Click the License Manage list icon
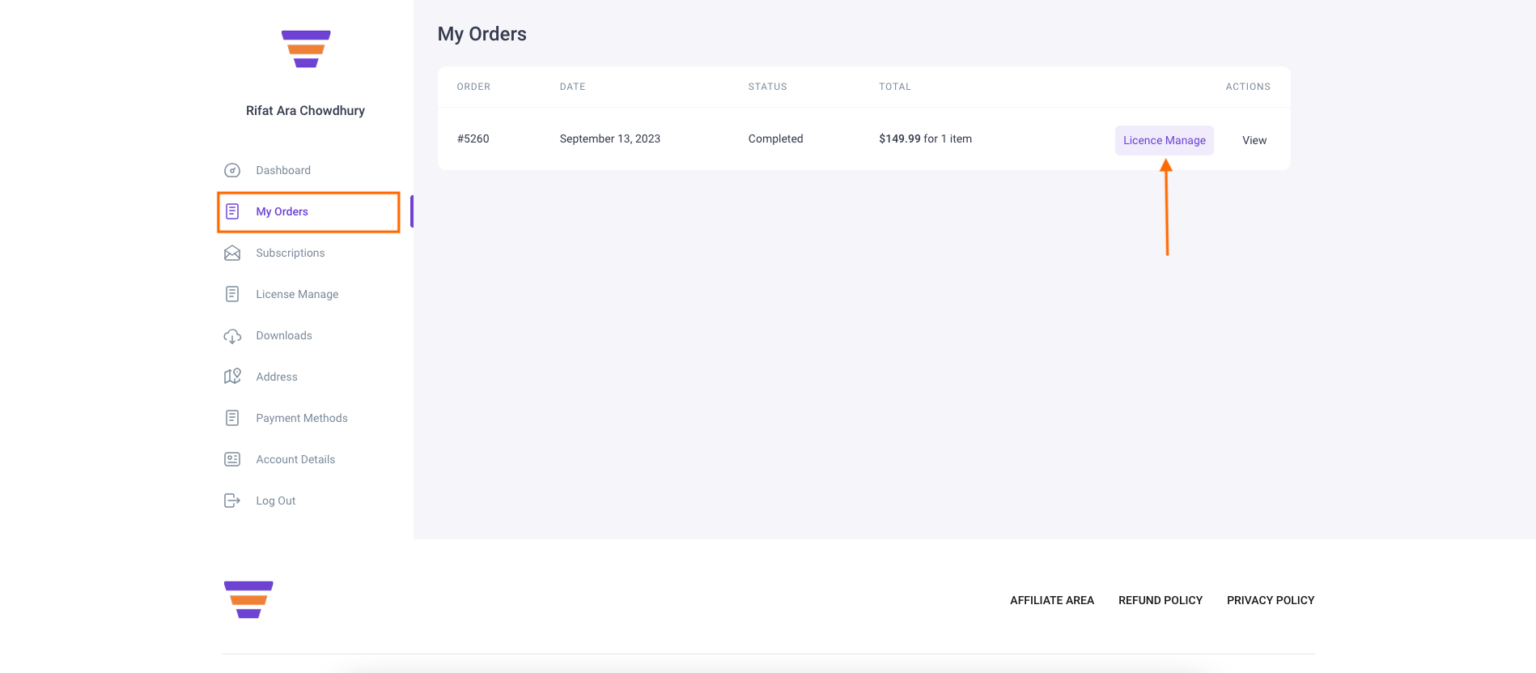Screen dimensions: 1536x673 [x=232, y=293]
